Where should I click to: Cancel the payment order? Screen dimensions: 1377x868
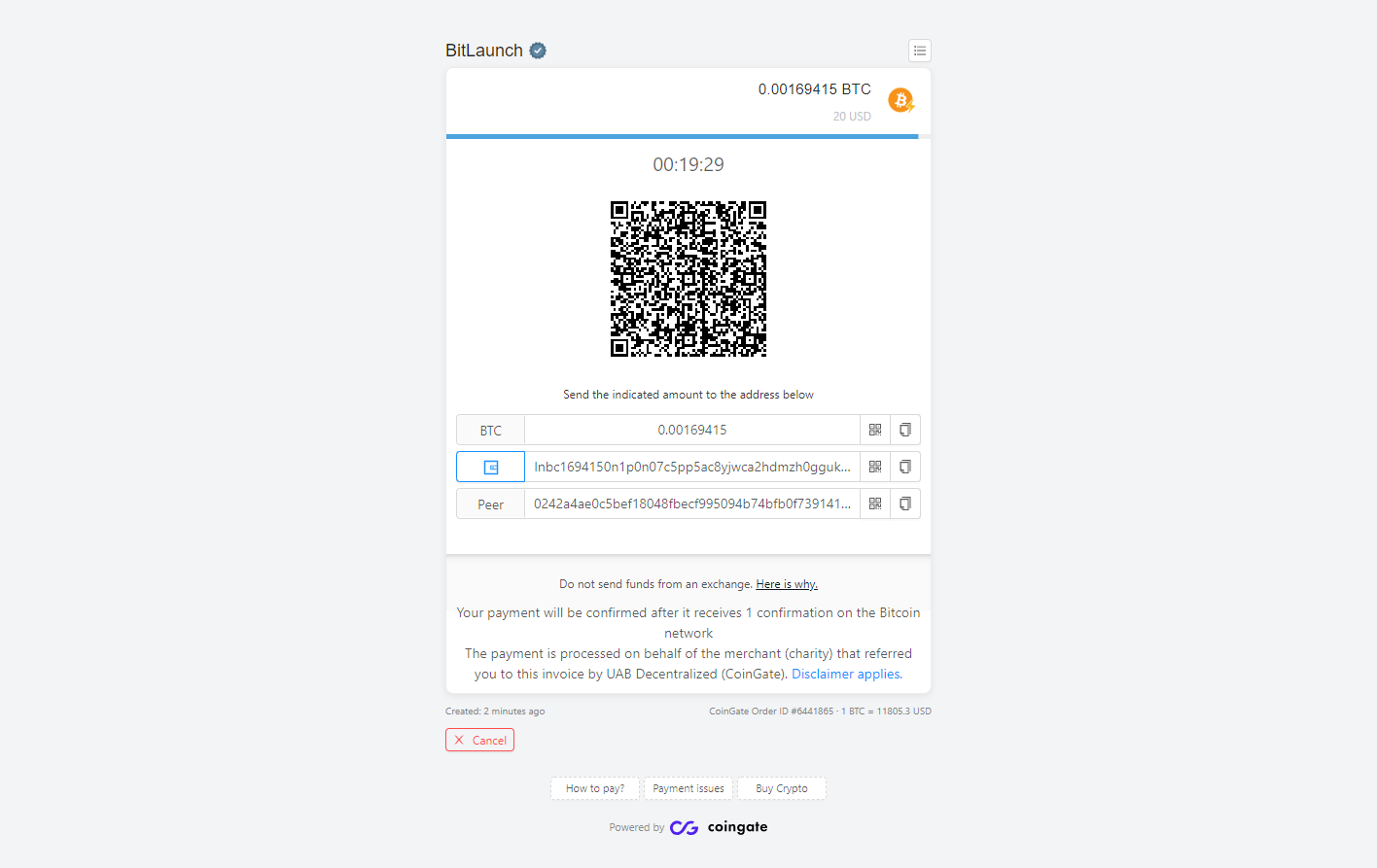pyautogui.click(x=479, y=740)
